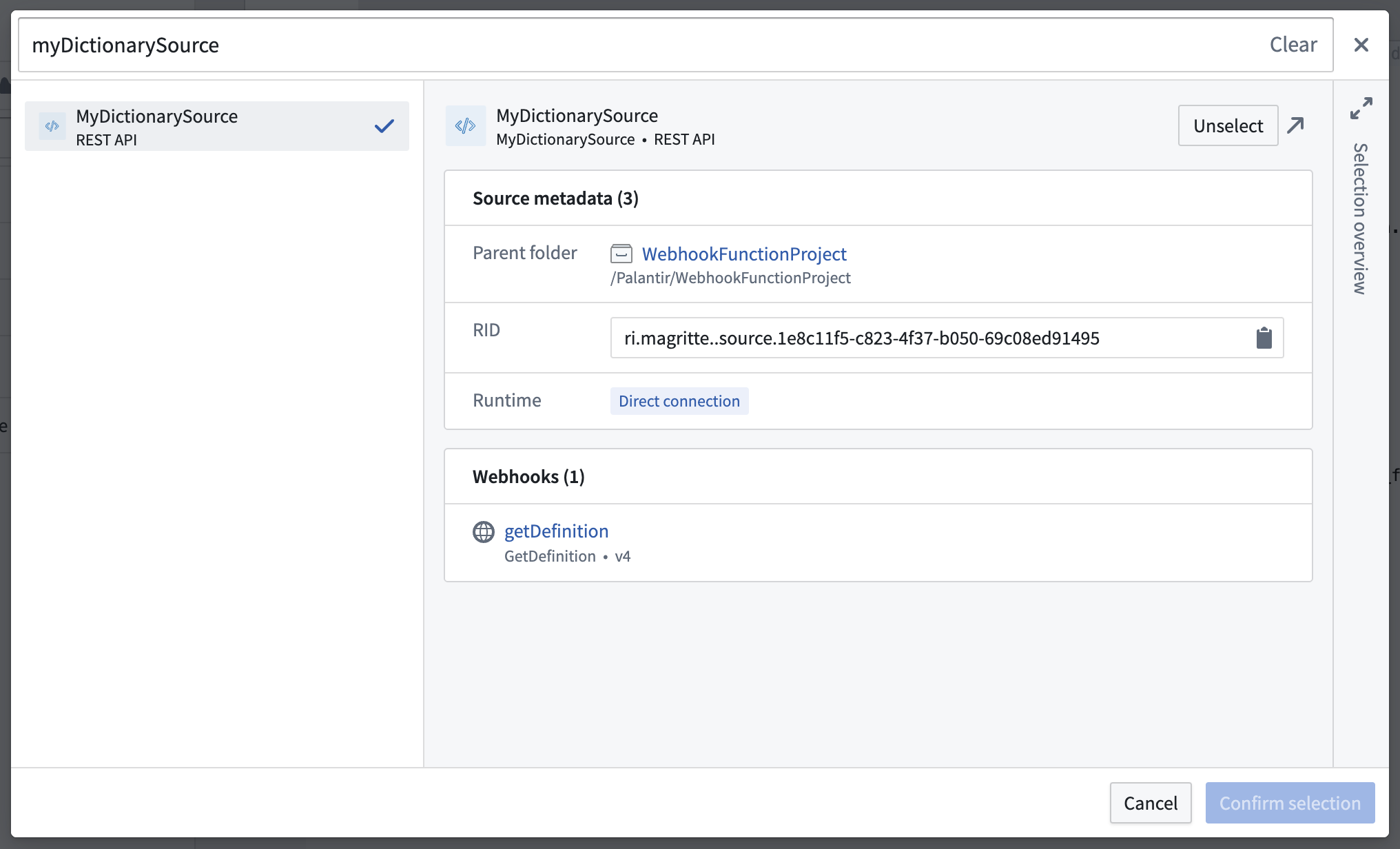The width and height of the screenshot is (1400, 849).
Task: Click the RID value field
Action: pyautogui.click(x=947, y=338)
